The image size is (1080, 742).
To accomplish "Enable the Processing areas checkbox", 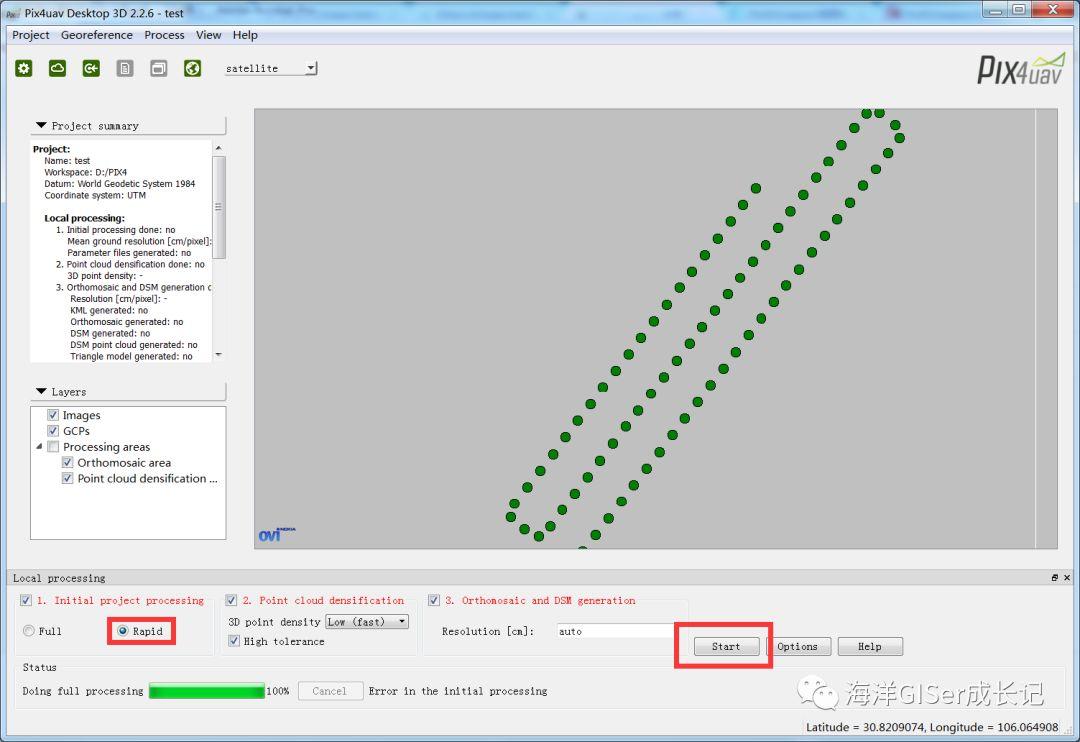I will click(x=53, y=446).
